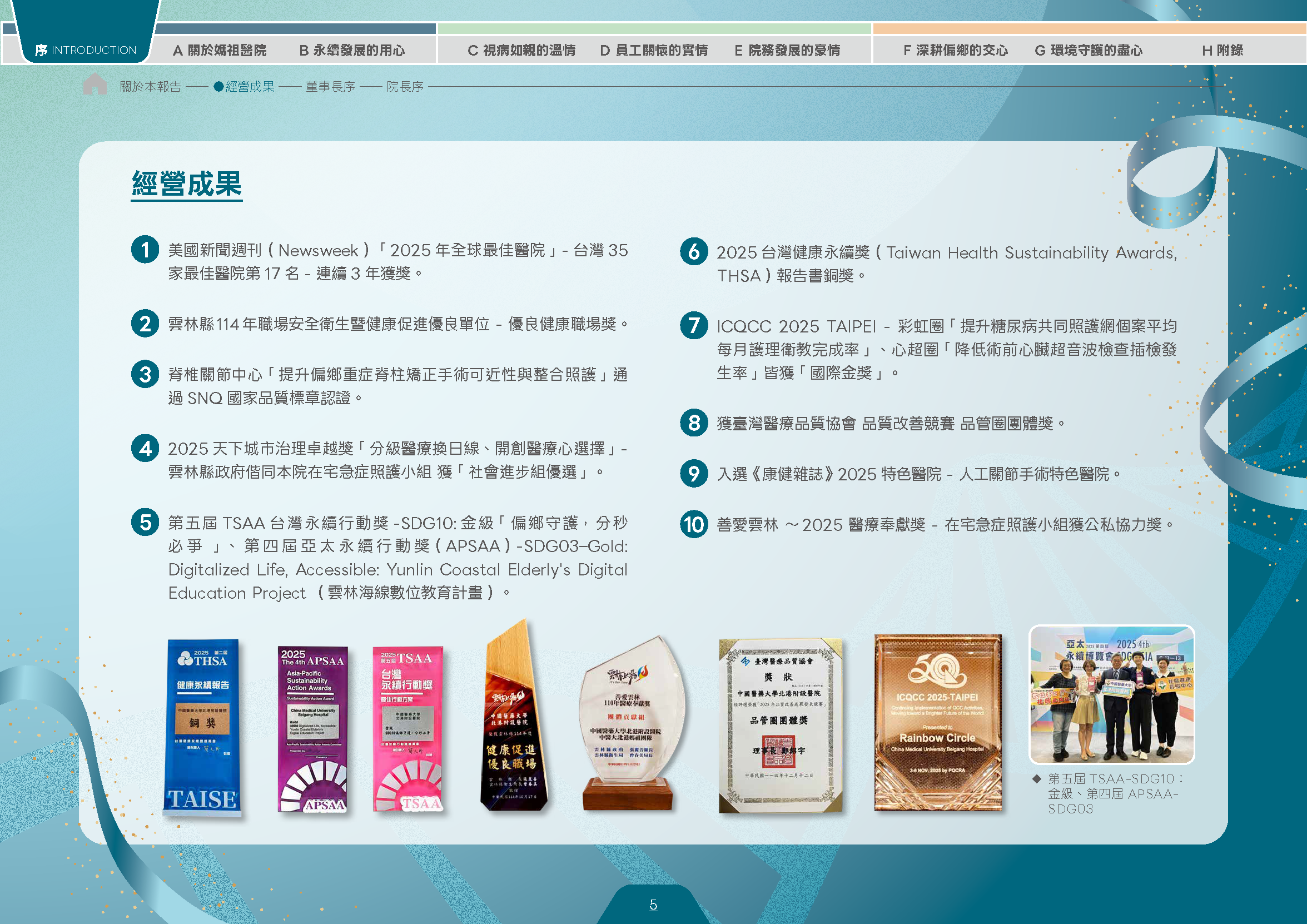Select G 環境守護的盡心 tab
Screen dimensions: 1307x924
point(1089,51)
